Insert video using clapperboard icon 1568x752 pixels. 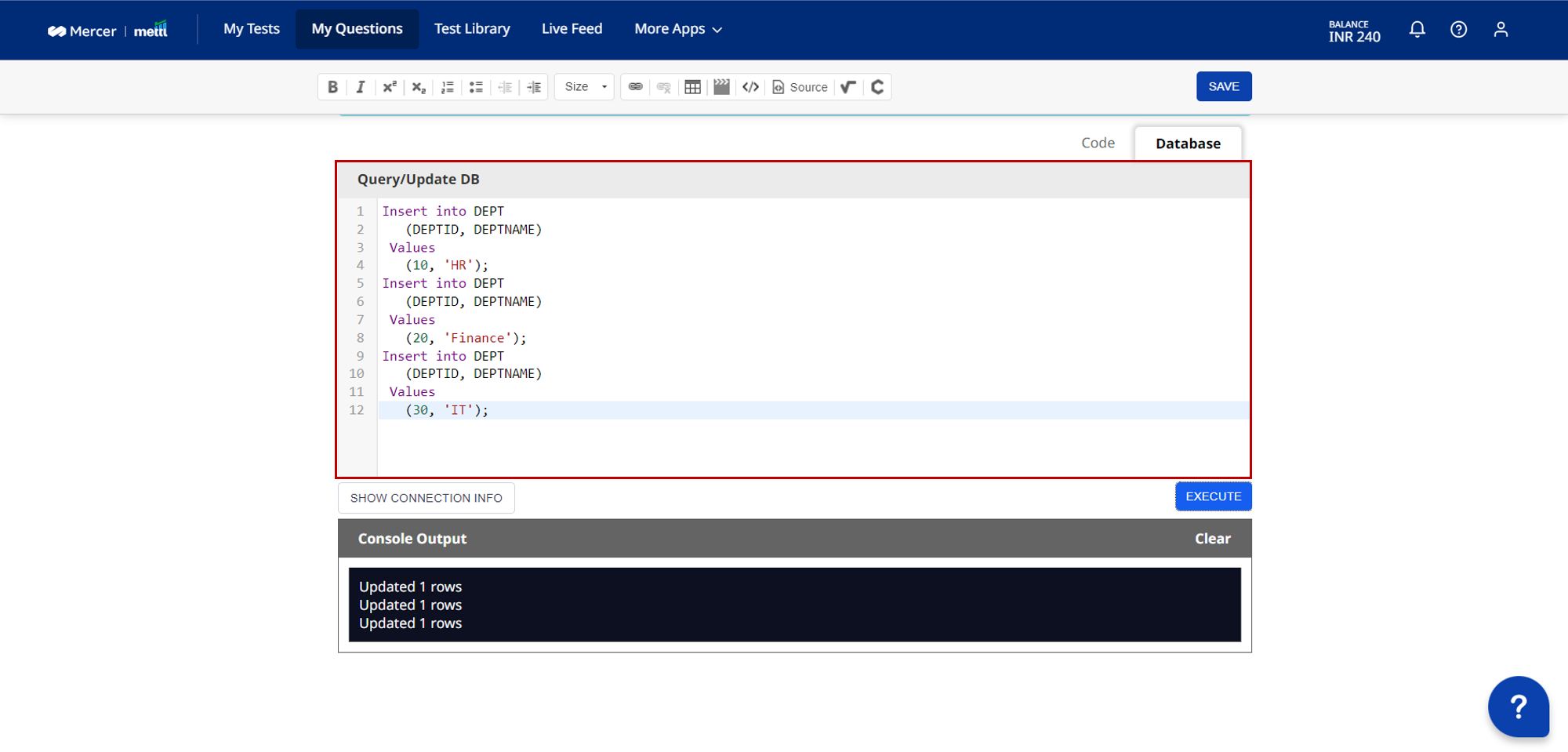click(x=722, y=87)
